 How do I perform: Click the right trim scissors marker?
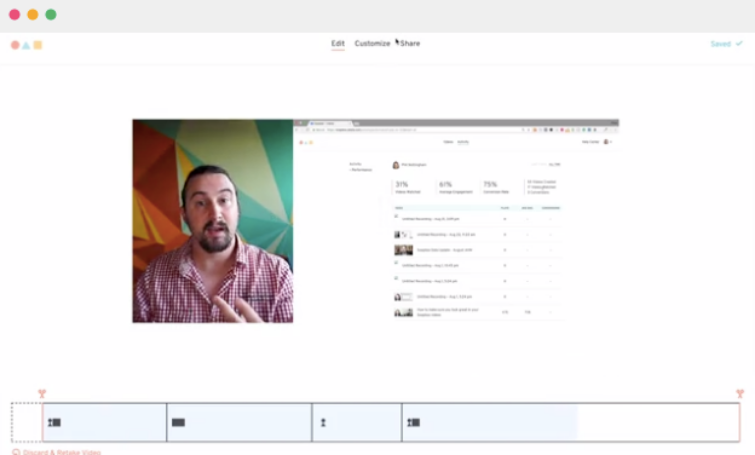[x=740, y=394]
